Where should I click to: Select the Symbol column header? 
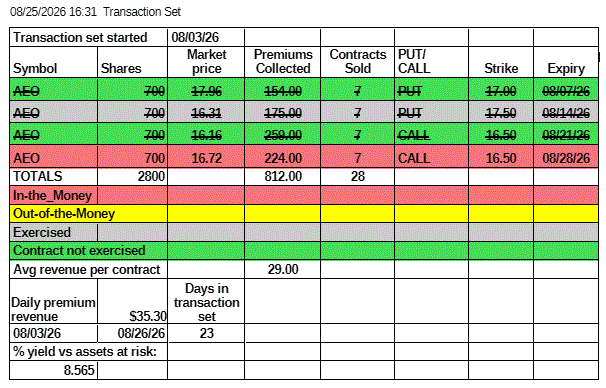54,62
